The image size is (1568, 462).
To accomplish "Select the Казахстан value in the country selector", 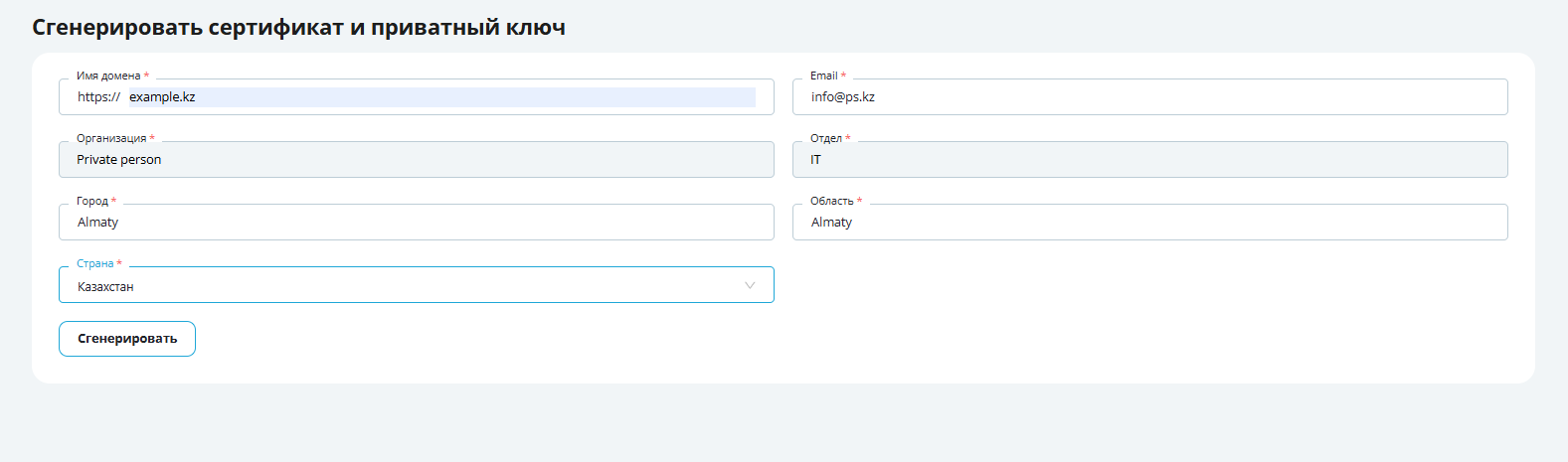I will tap(105, 287).
